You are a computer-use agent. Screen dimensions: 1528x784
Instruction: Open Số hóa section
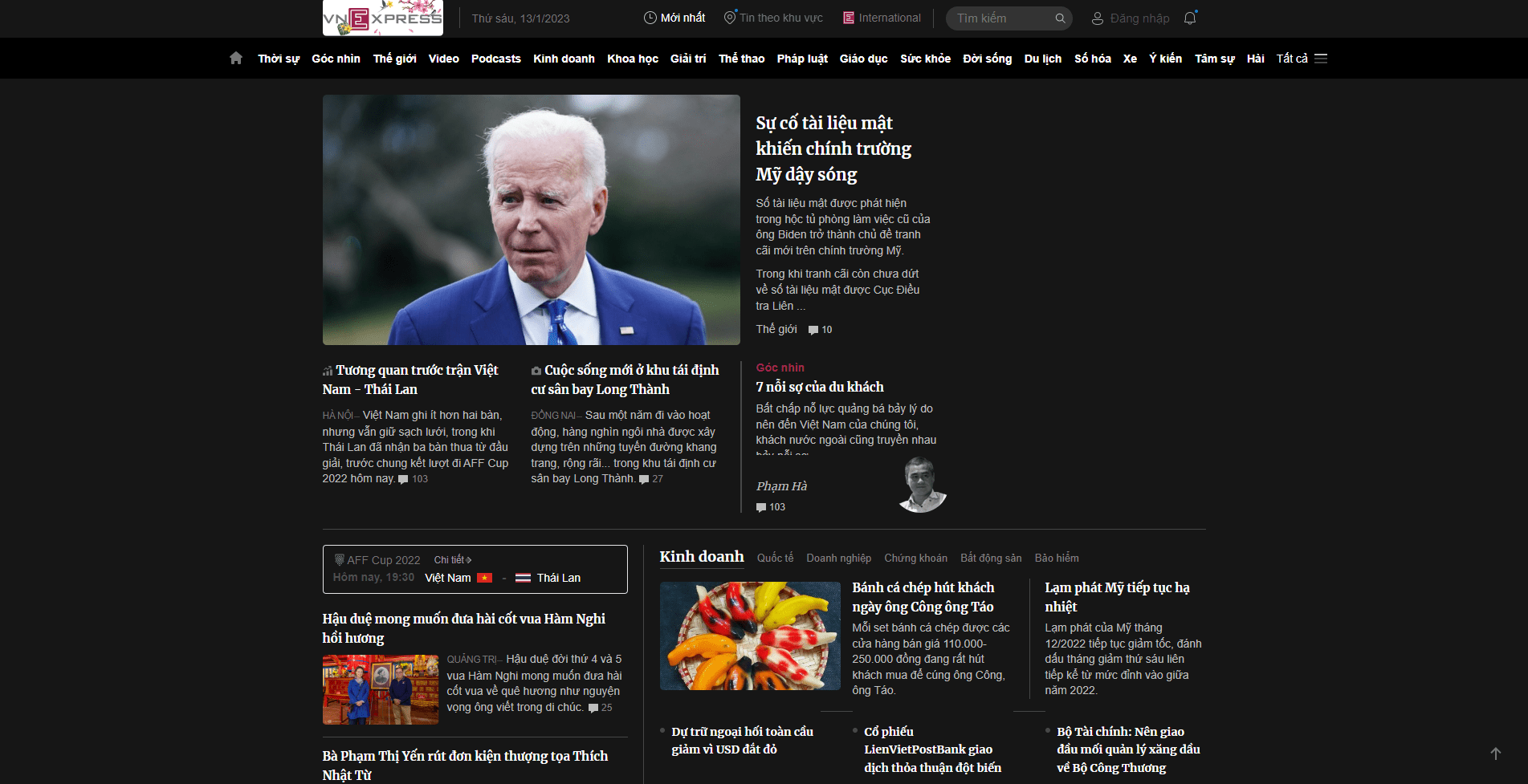pyautogui.click(x=1093, y=59)
